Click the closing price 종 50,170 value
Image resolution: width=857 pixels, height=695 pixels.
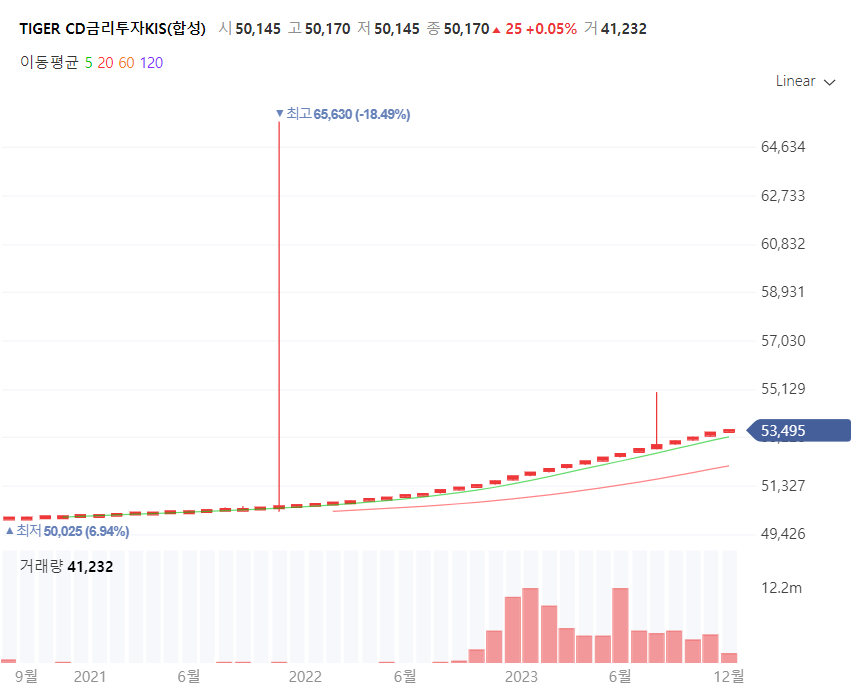pyautogui.click(x=458, y=28)
